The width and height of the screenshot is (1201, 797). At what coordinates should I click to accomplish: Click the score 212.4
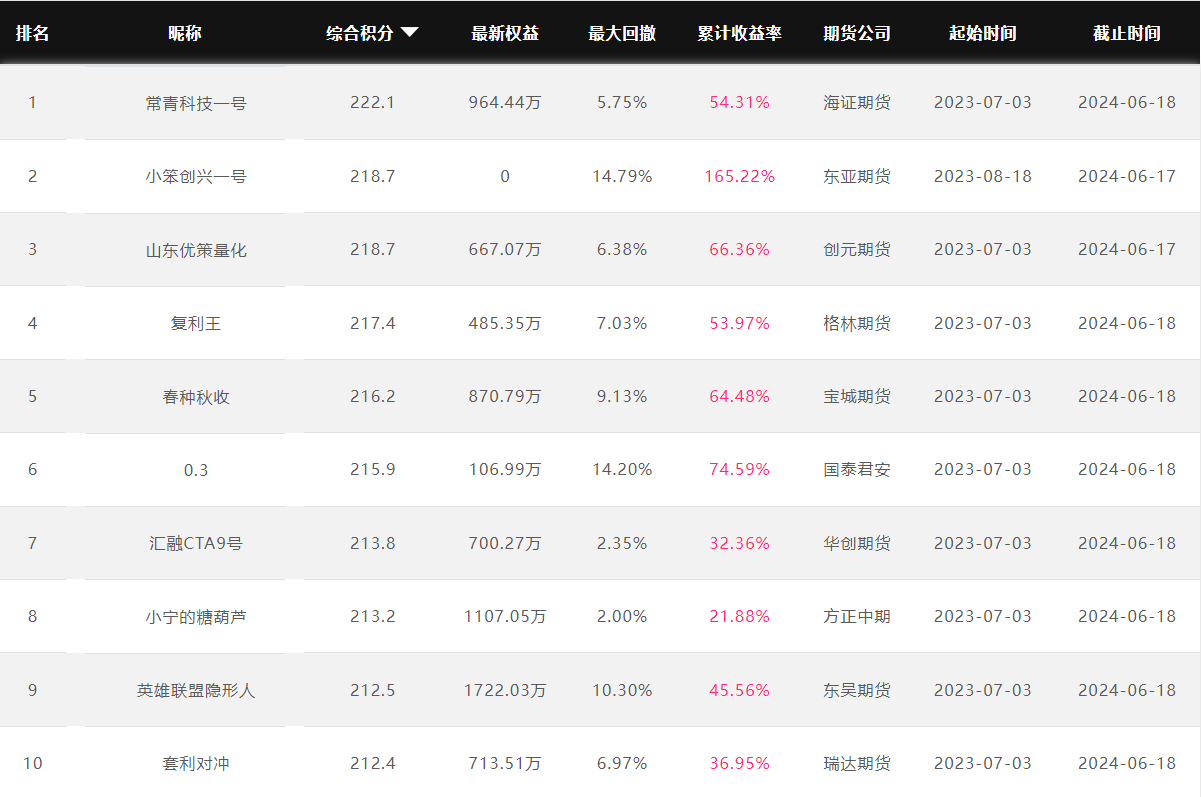coord(373,764)
